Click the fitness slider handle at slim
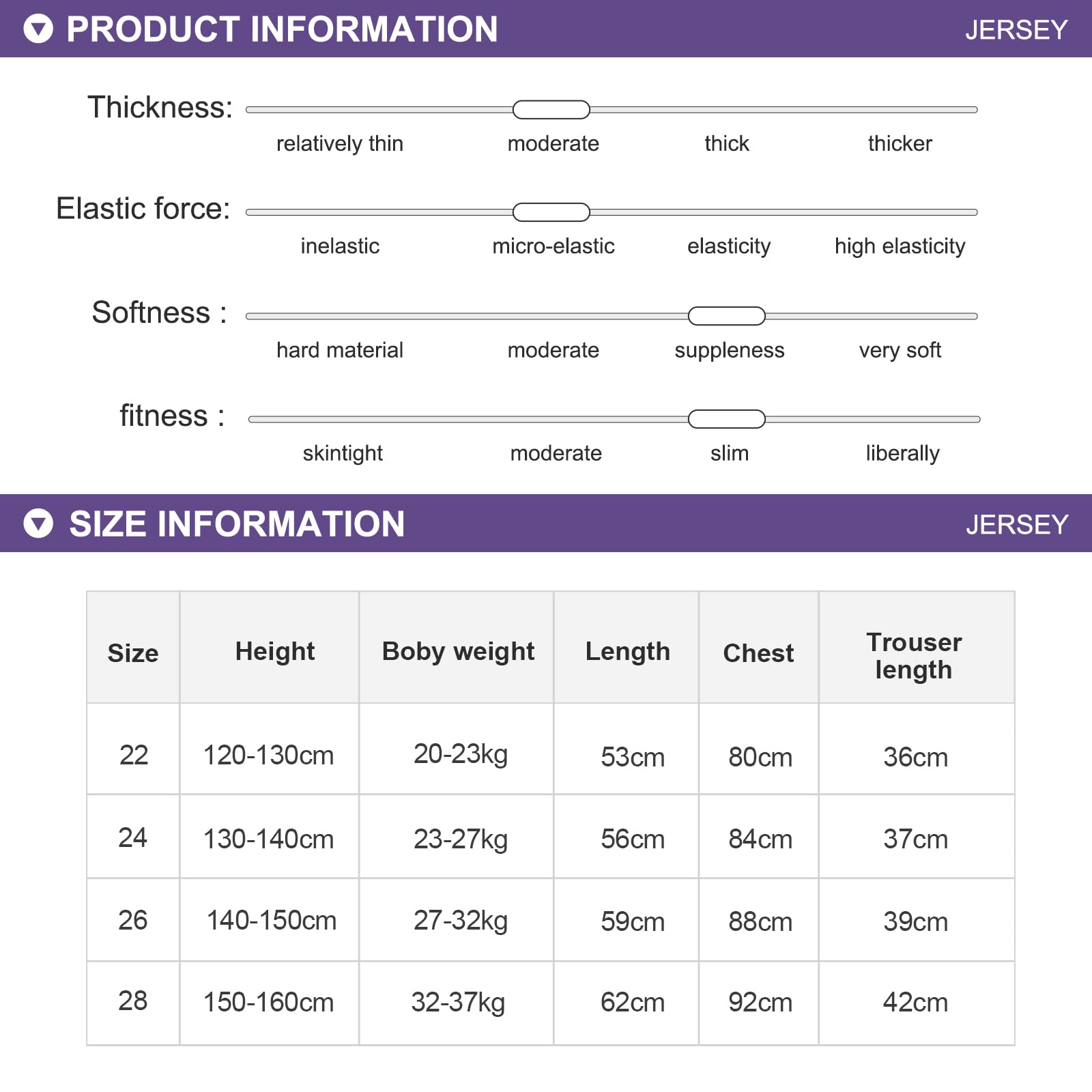Image resolution: width=1092 pixels, height=1092 pixels. click(727, 419)
